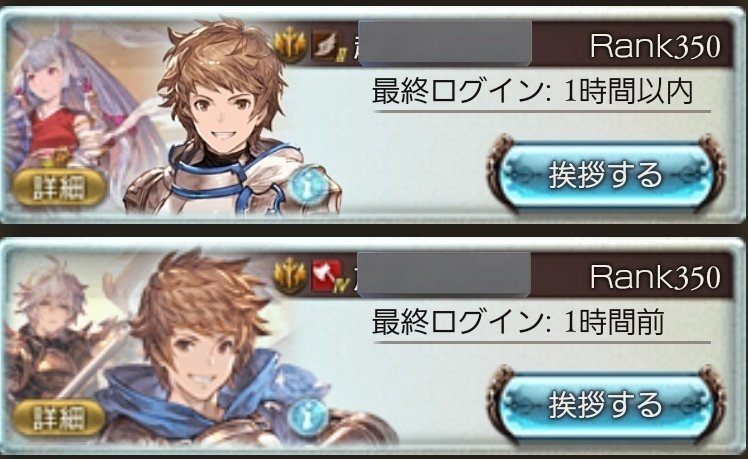The width and height of the screenshot is (748, 459).
Task: Click Rank350 on the 1時間前 friend card
Action: [655, 277]
